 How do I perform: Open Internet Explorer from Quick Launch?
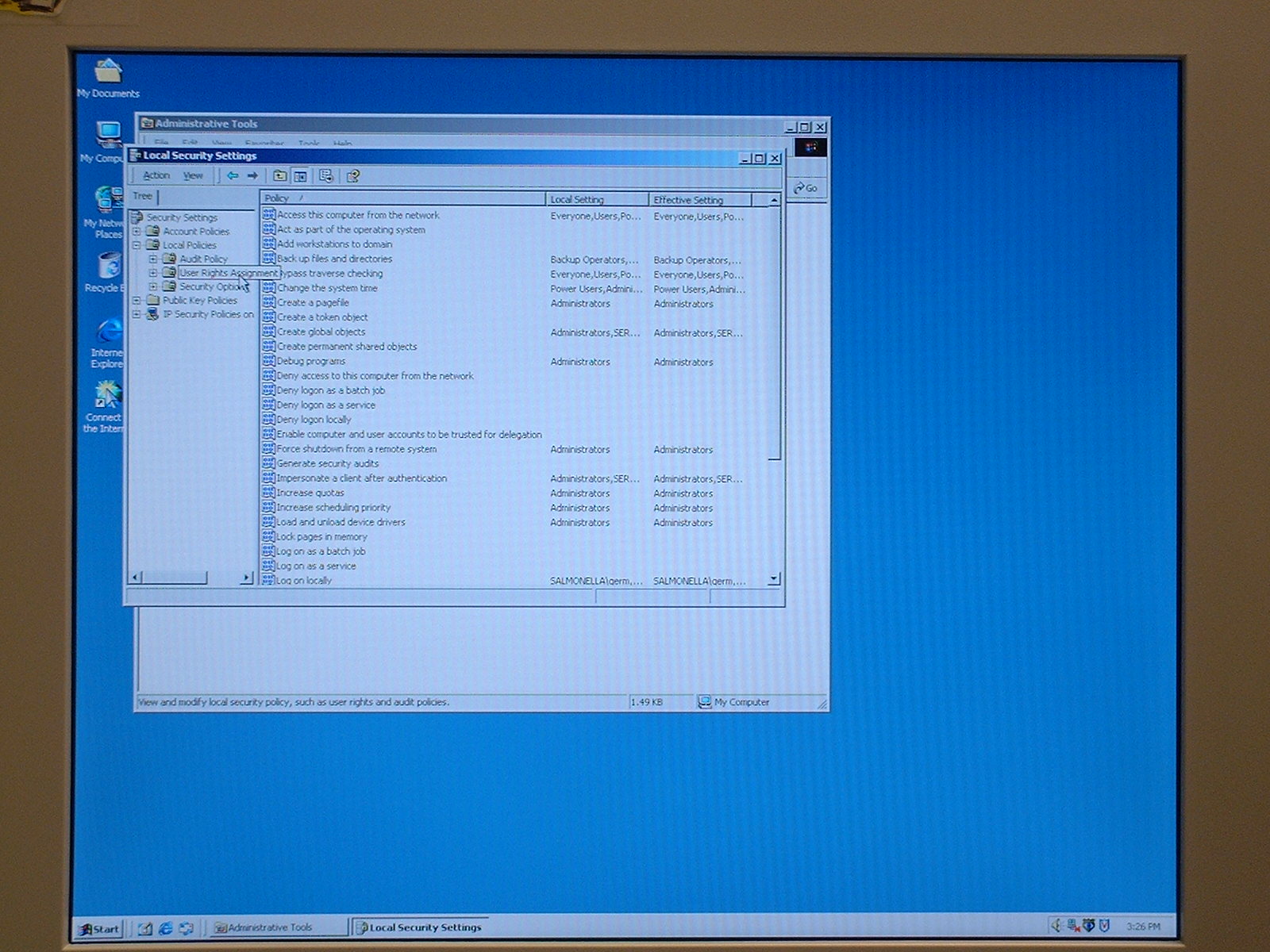point(166,928)
